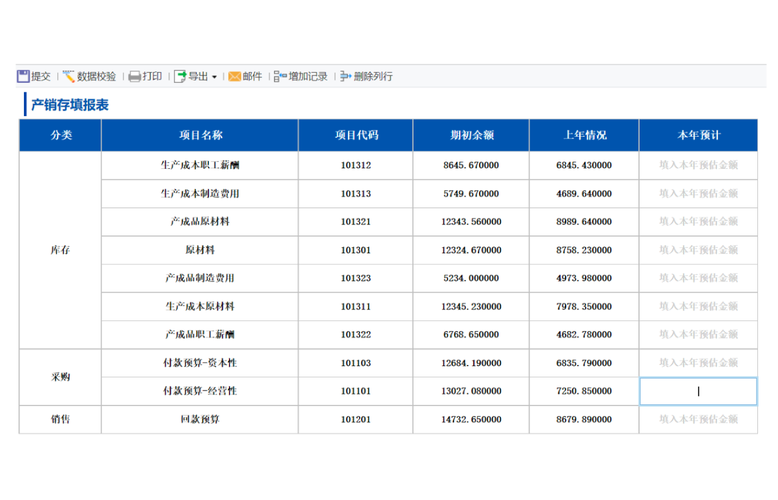
Task: Fill 本年预计 for 回款预算 row
Action: click(x=699, y=420)
